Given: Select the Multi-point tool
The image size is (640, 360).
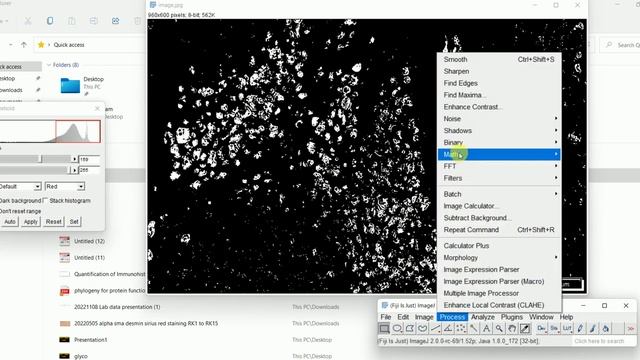Looking at the screenshot, I should [x=461, y=328].
